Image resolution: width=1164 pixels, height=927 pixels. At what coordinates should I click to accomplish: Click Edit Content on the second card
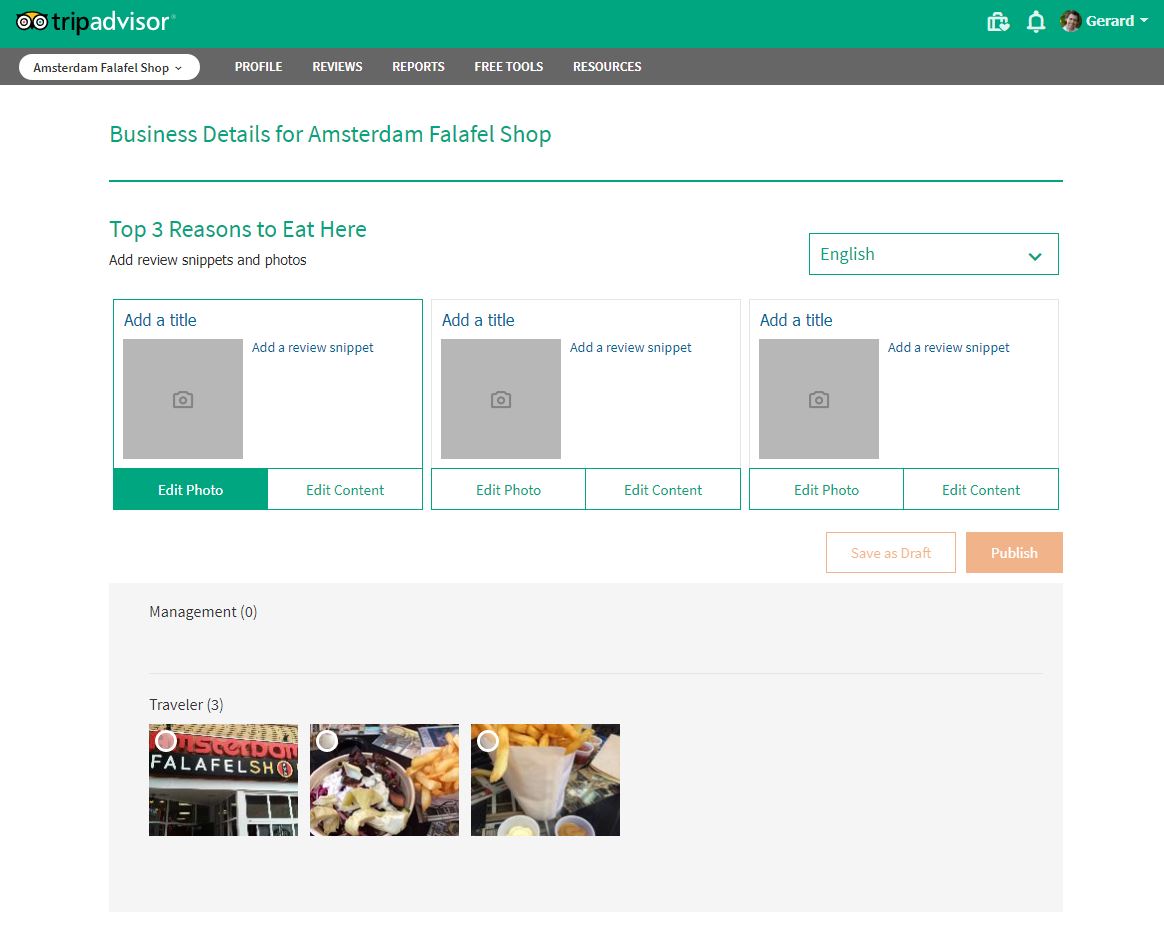[x=663, y=490]
